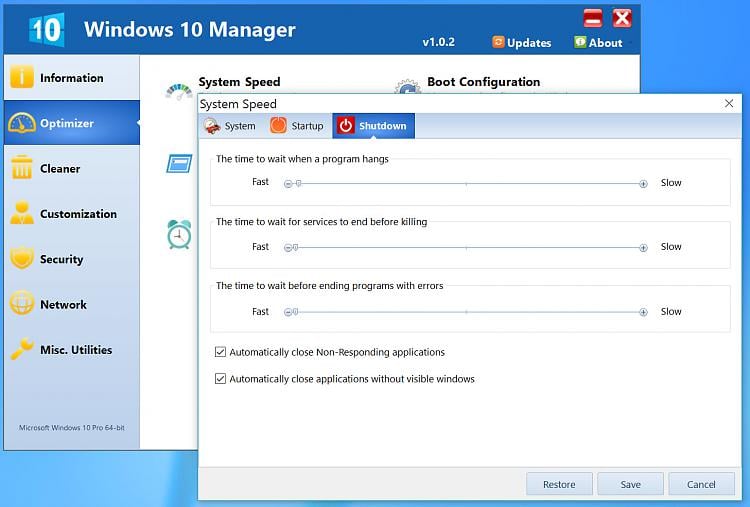Click the programs with errors slider thumb
The height and width of the screenshot is (507, 750).
(x=296, y=312)
